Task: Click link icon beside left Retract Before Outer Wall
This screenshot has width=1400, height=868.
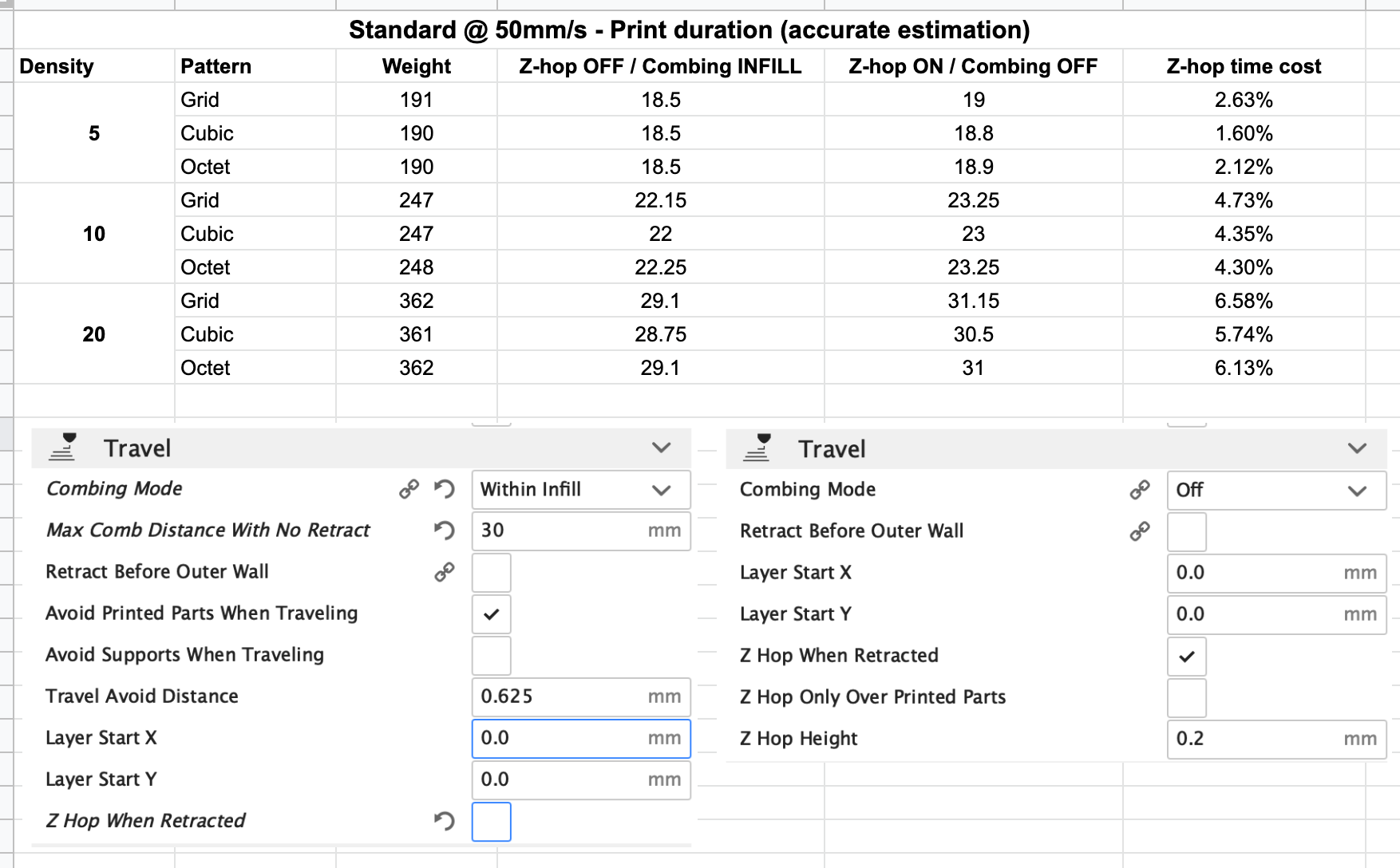Action: [445, 572]
